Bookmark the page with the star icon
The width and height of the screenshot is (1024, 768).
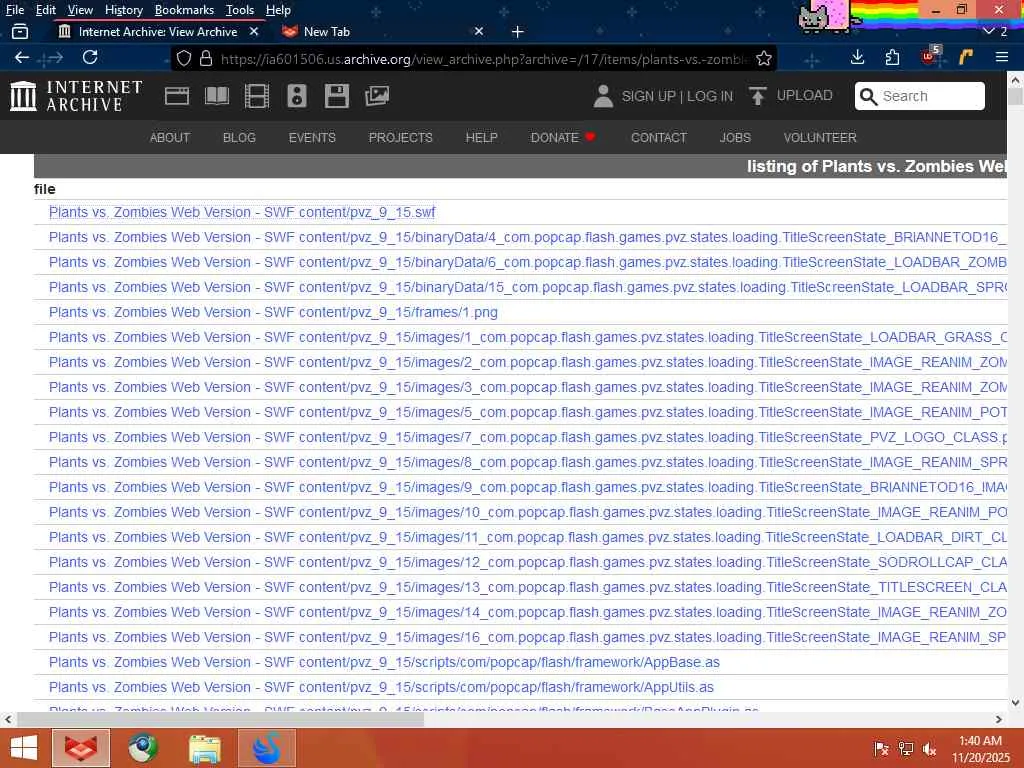[x=763, y=59]
